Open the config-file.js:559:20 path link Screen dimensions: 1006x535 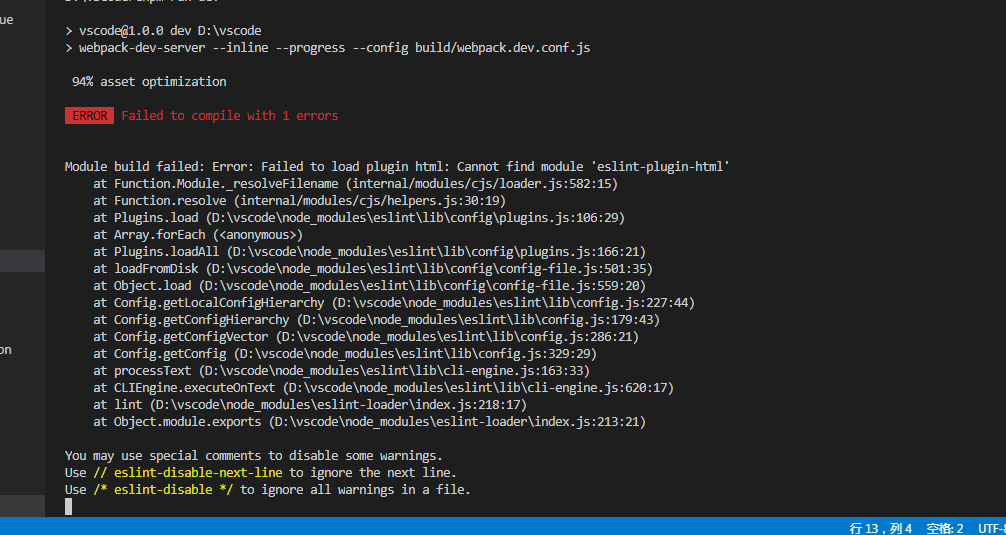(422, 285)
